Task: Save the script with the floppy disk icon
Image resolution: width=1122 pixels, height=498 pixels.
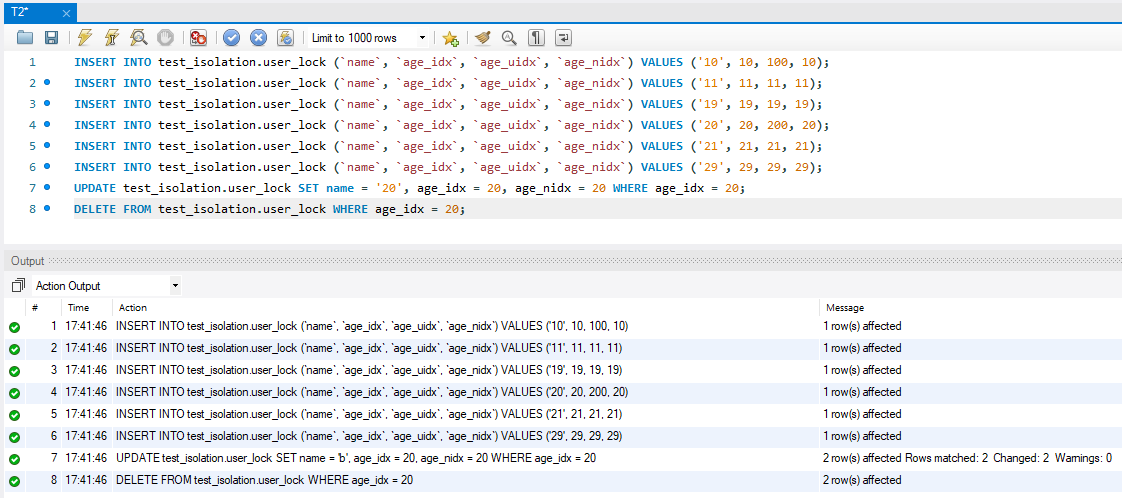Action: tap(52, 38)
